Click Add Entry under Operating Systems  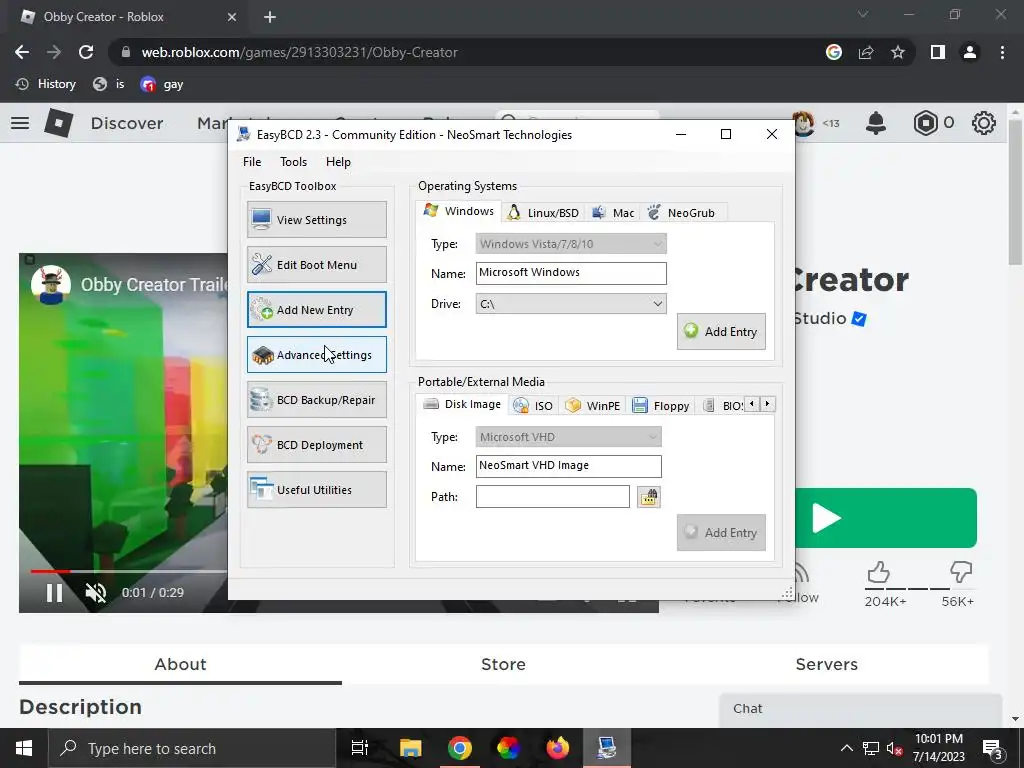[x=721, y=332]
